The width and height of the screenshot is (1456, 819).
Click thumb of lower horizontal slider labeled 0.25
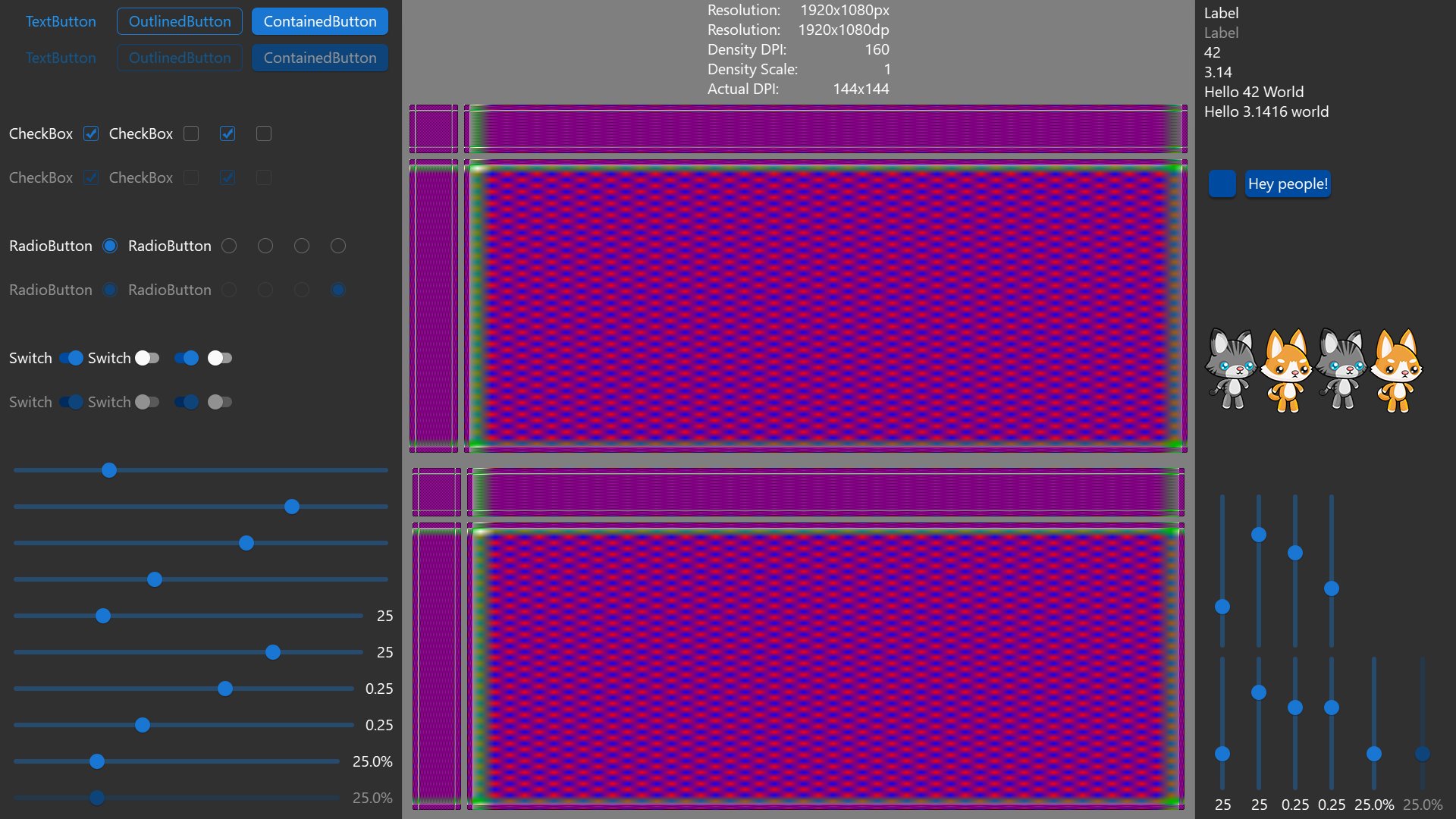pos(143,725)
